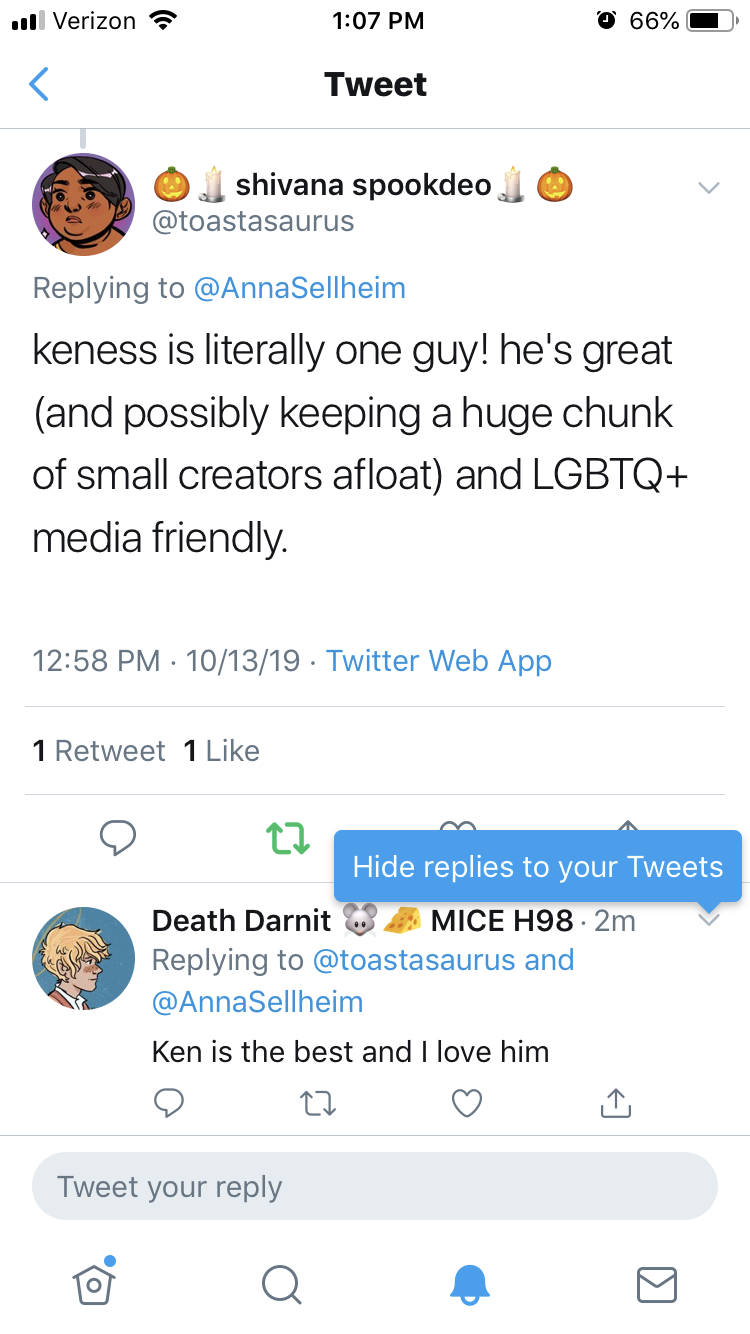Screen dimensions: 750x1334
Task: Open the Twitter Web App source link
Action: [x=439, y=661]
